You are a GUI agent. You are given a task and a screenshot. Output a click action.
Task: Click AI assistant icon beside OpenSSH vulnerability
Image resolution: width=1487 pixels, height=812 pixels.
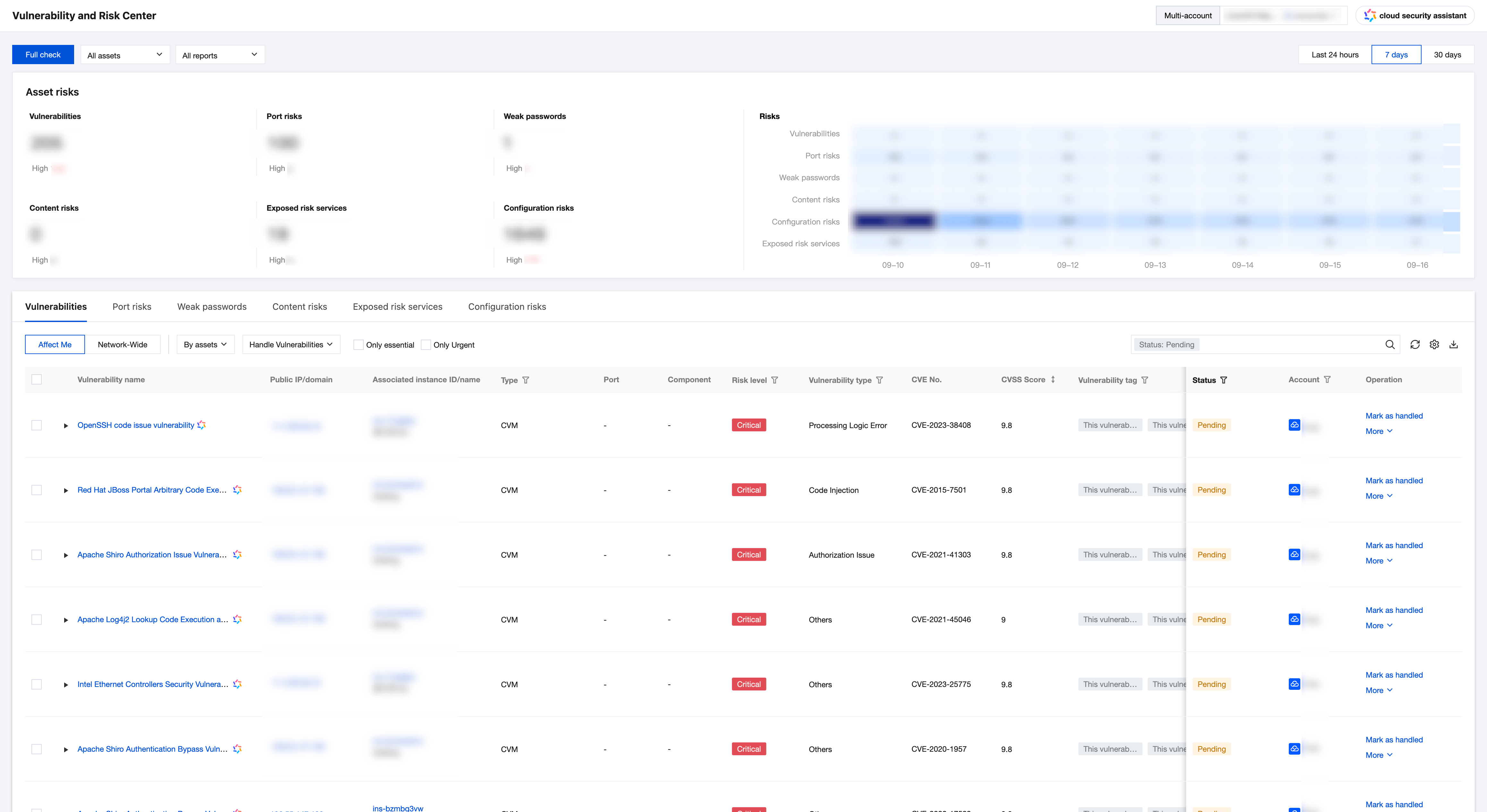click(201, 425)
